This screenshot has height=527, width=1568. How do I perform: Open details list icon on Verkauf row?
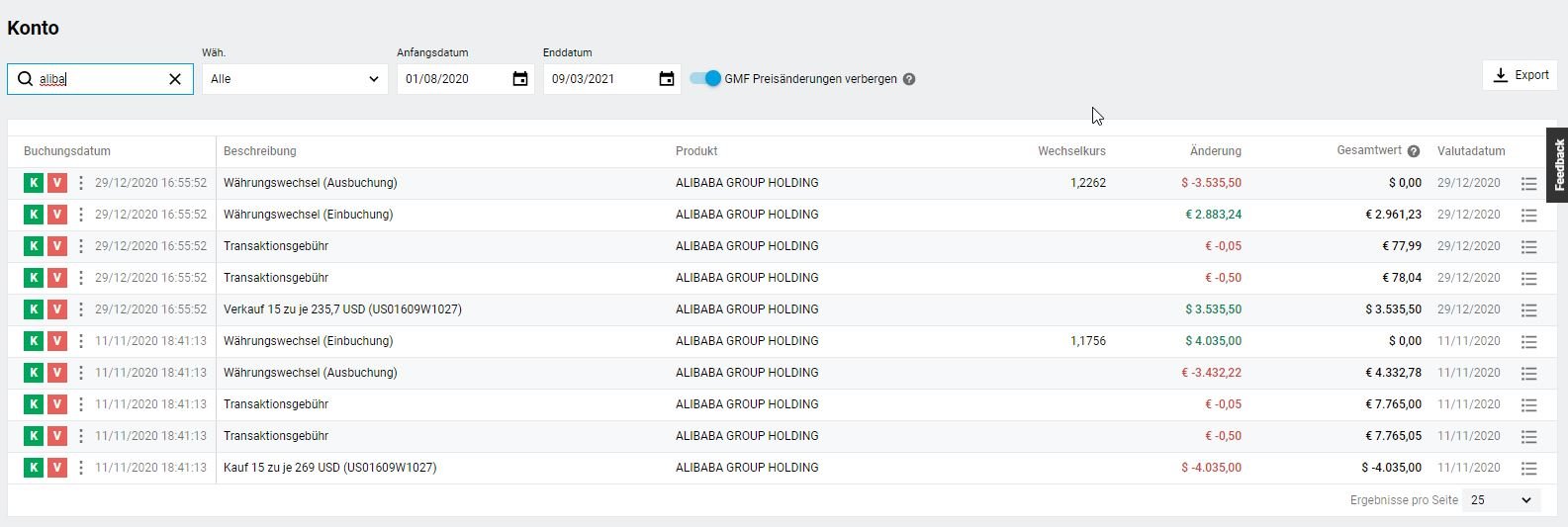click(1528, 310)
